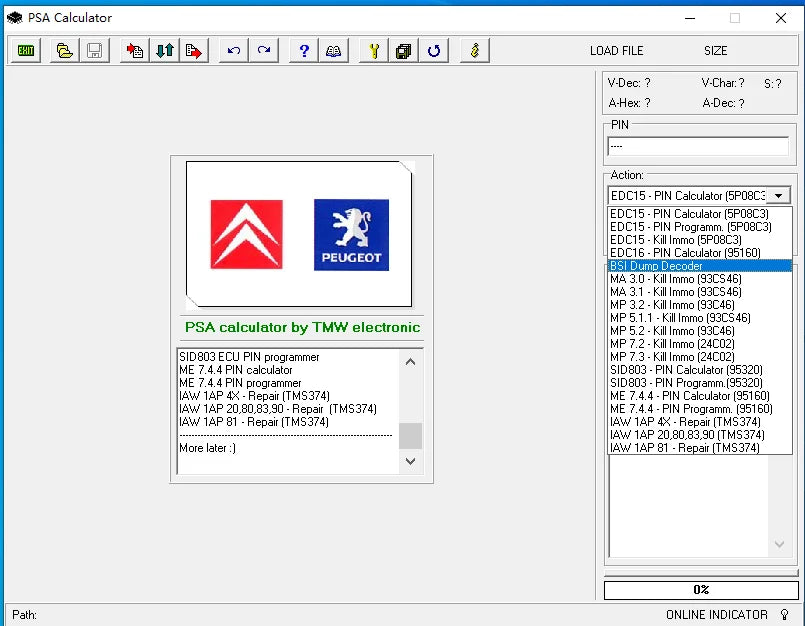Screen dimensions: 805x626
Task: Click the up-down swap arrows icon
Action: click(x=164, y=50)
